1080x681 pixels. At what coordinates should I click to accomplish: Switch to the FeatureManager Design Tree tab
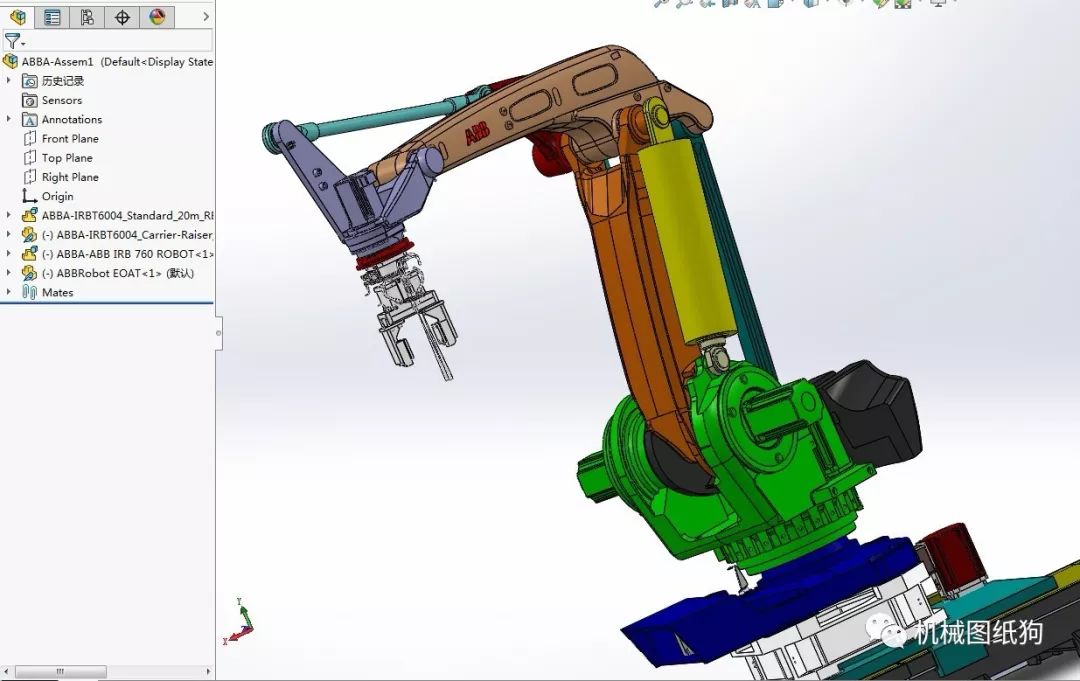[x=18, y=17]
